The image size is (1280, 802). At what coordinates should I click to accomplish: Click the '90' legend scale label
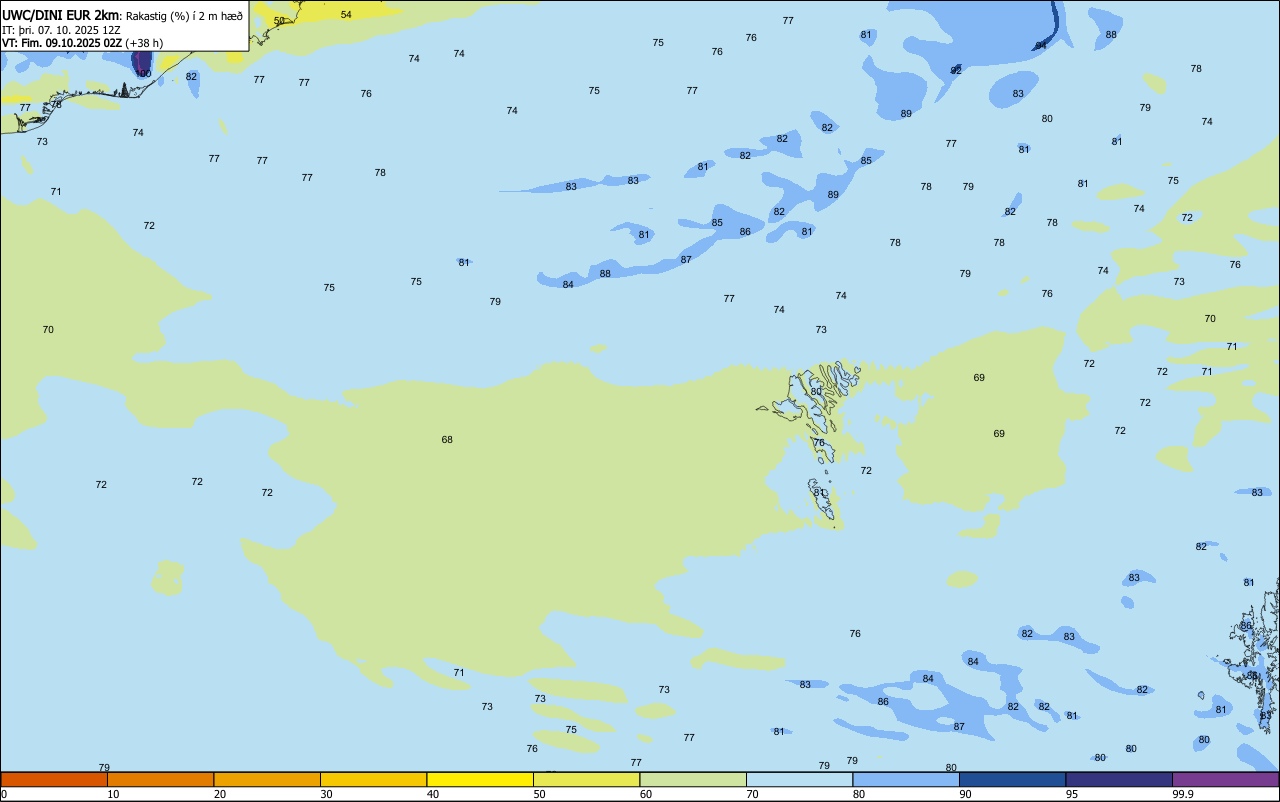coord(965,794)
